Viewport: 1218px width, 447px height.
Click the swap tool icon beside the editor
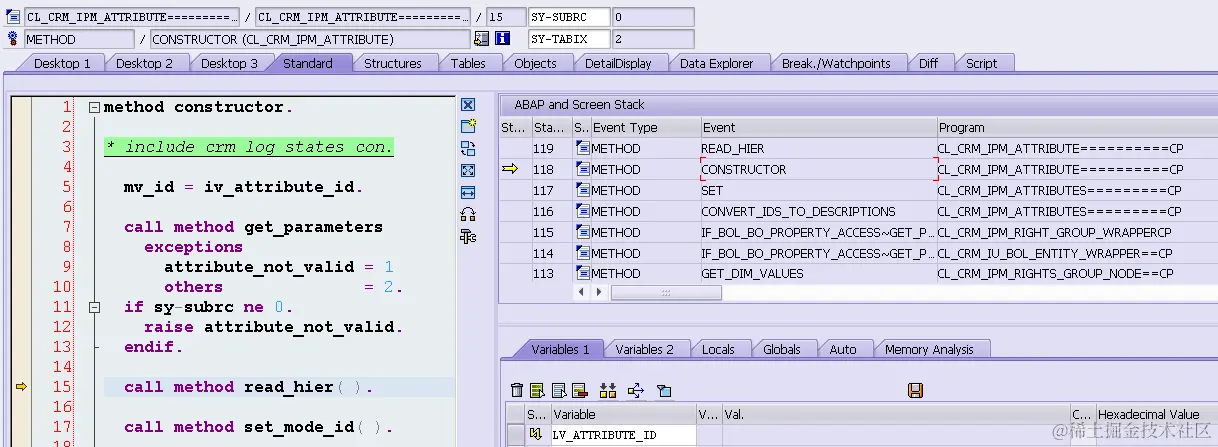coord(468,148)
